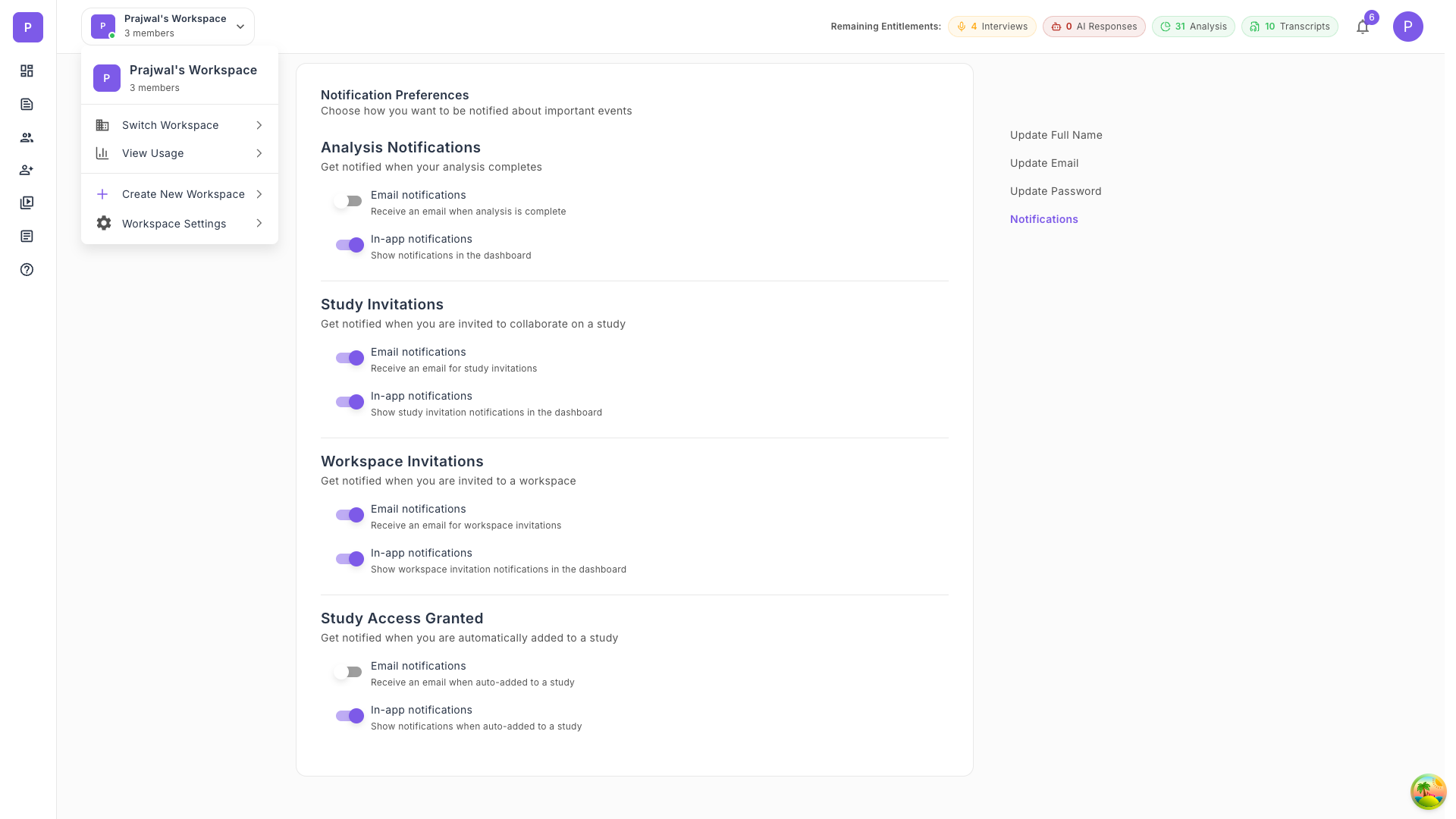Open Workspace Settings from the menu
Image resolution: width=1456 pixels, height=819 pixels.
[x=174, y=224]
